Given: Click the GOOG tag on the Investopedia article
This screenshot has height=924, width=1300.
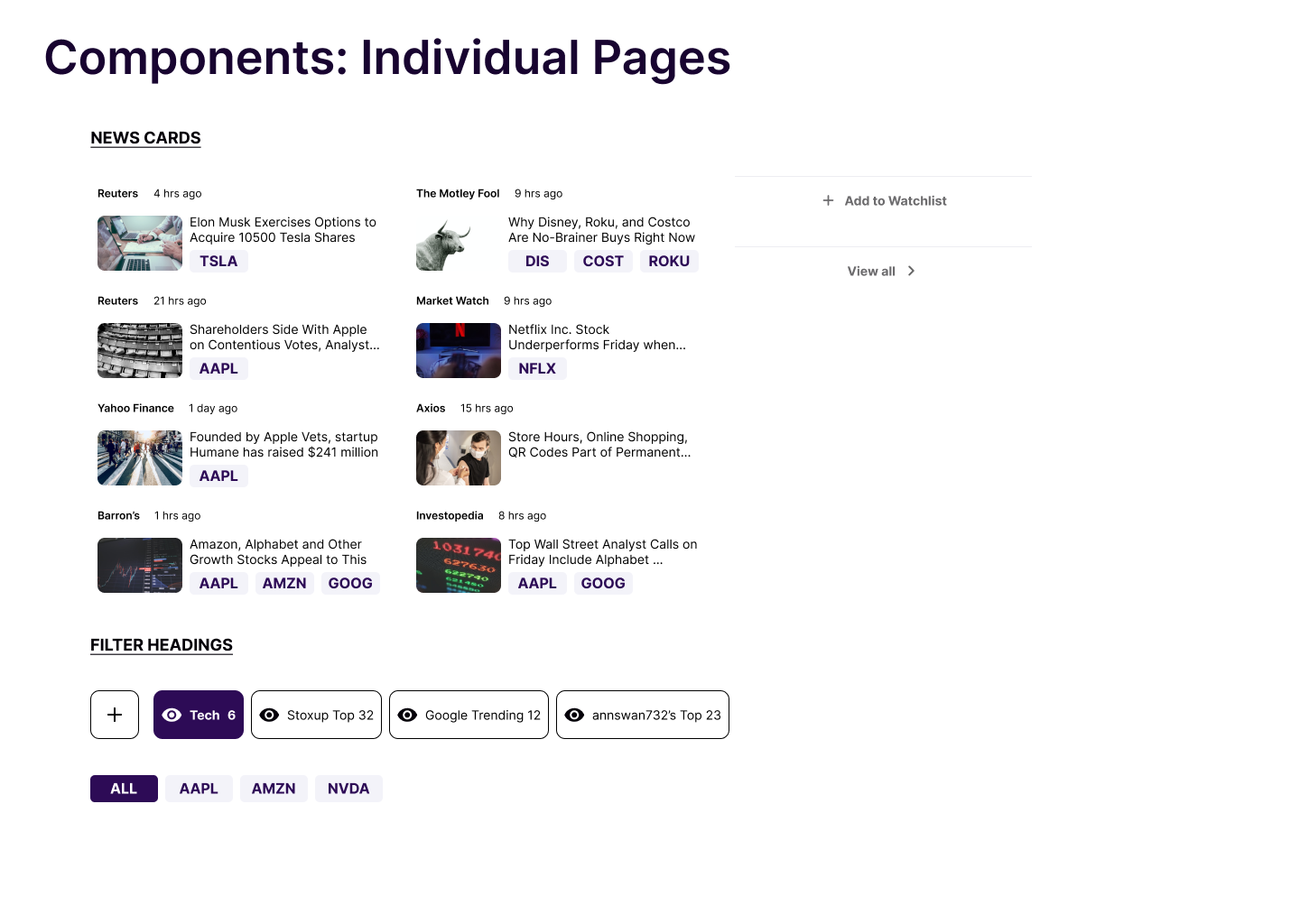Looking at the screenshot, I should [603, 583].
